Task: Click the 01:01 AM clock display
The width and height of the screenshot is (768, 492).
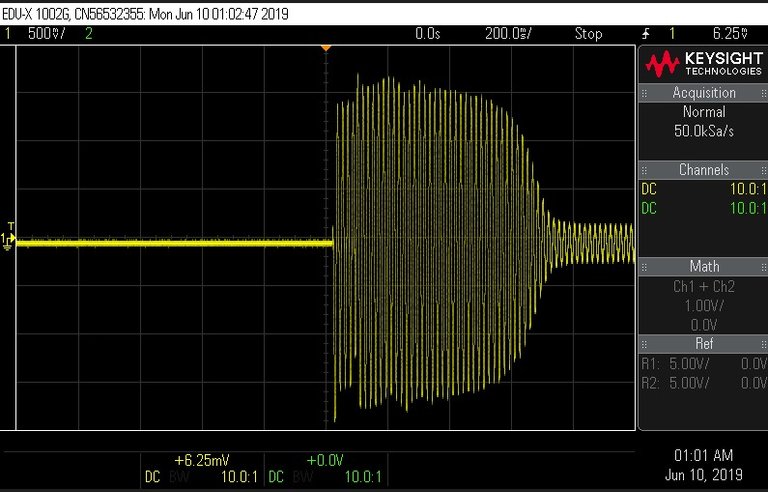Action: point(703,456)
